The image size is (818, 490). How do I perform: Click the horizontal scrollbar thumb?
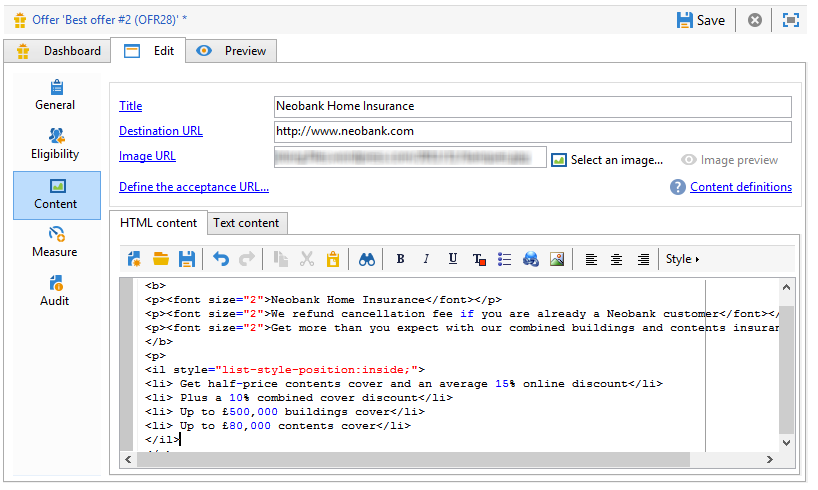[x=413, y=459]
